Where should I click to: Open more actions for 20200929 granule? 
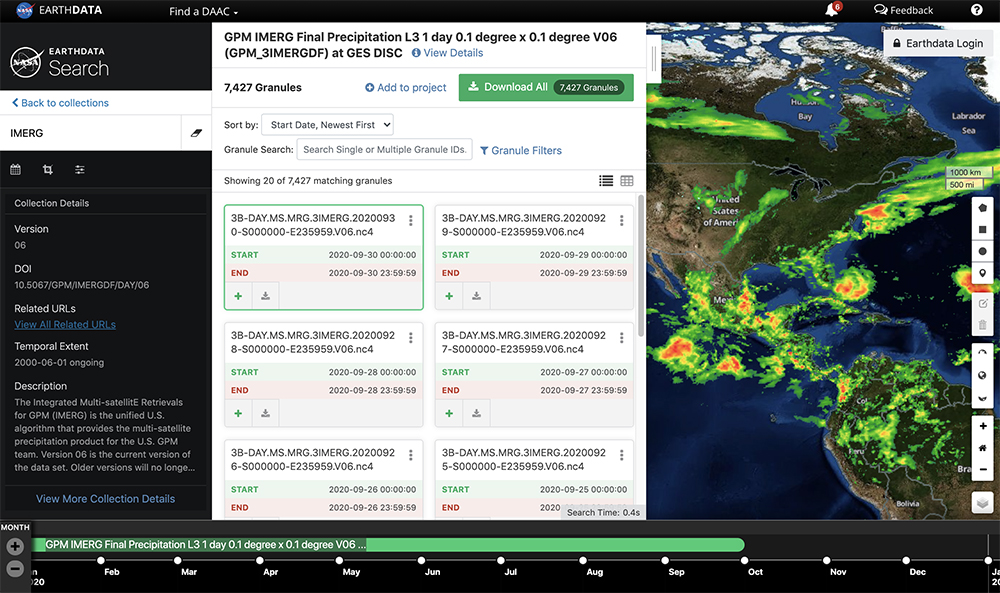(x=621, y=221)
